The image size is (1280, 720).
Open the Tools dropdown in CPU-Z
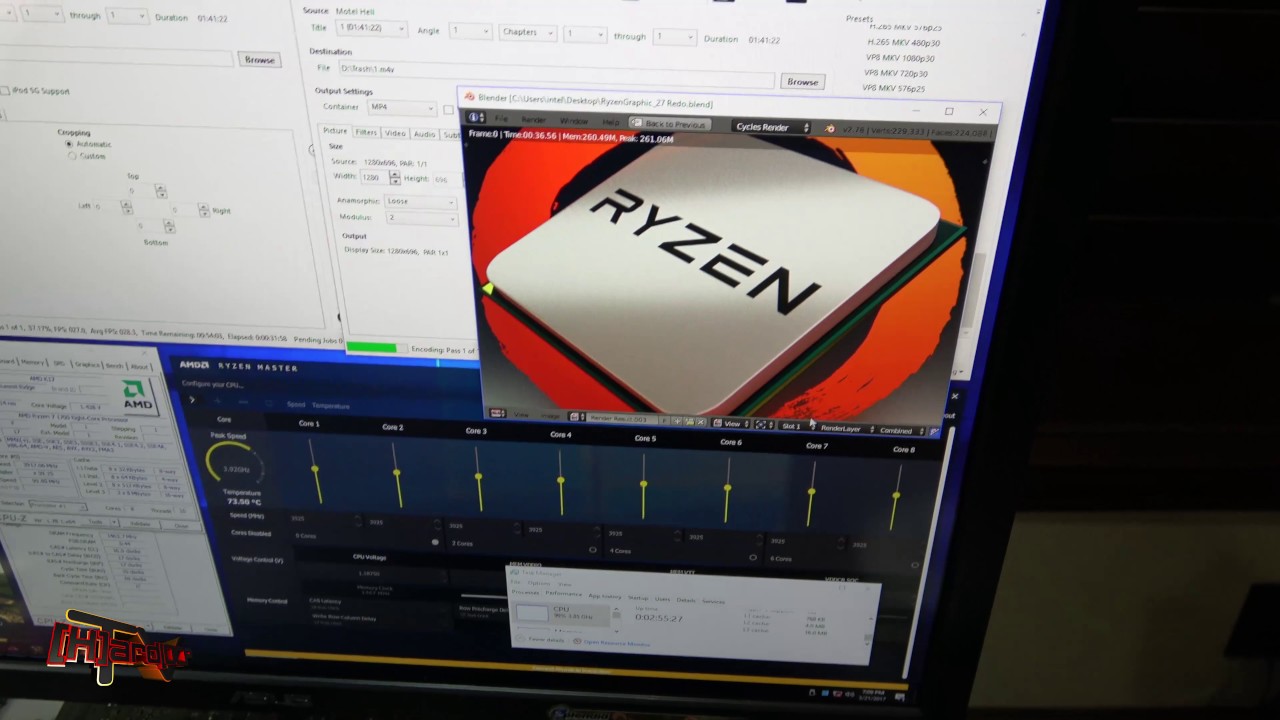100,522
